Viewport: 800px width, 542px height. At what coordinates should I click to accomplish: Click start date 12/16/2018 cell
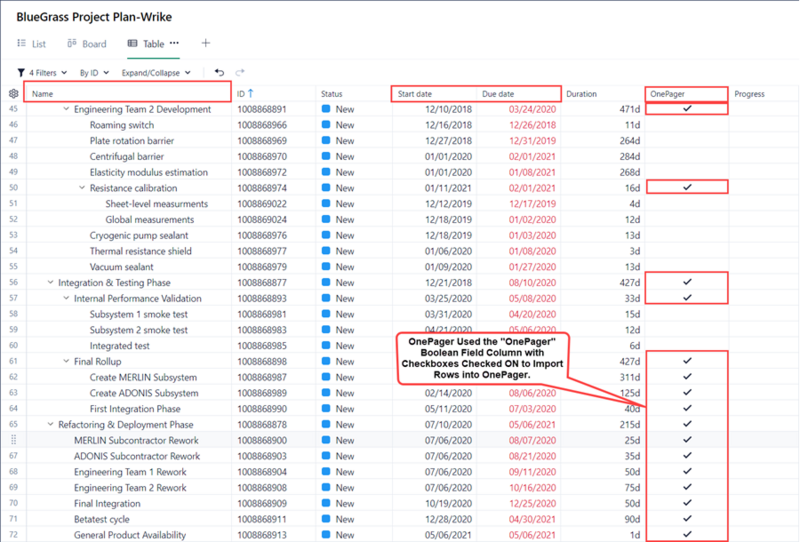coord(448,125)
